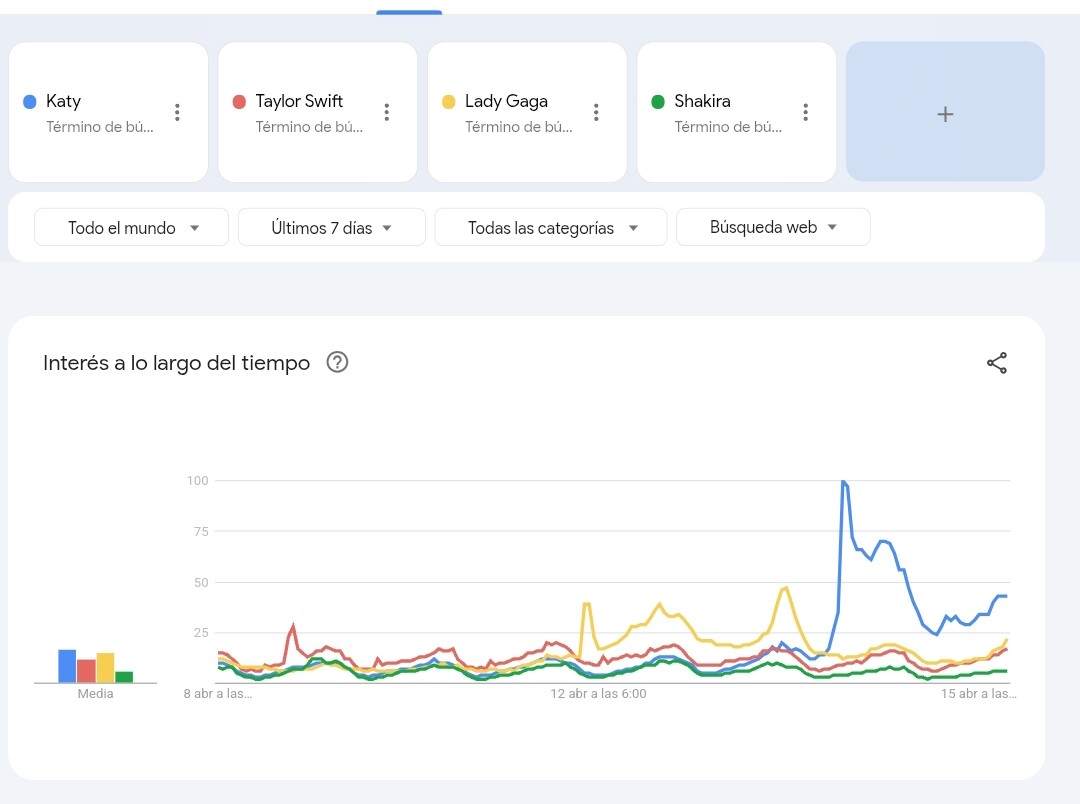
Task: Click the Katy peak at 100
Action: click(x=844, y=482)
